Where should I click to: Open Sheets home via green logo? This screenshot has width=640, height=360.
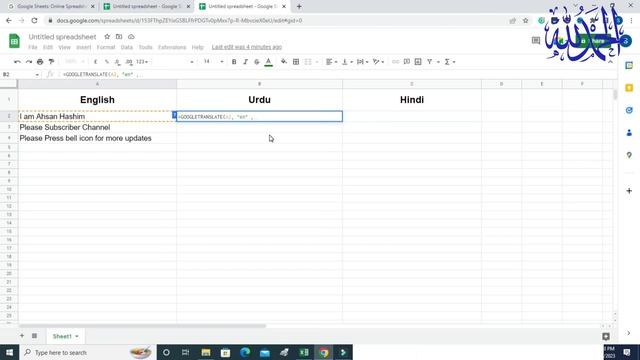coord(14,41)
